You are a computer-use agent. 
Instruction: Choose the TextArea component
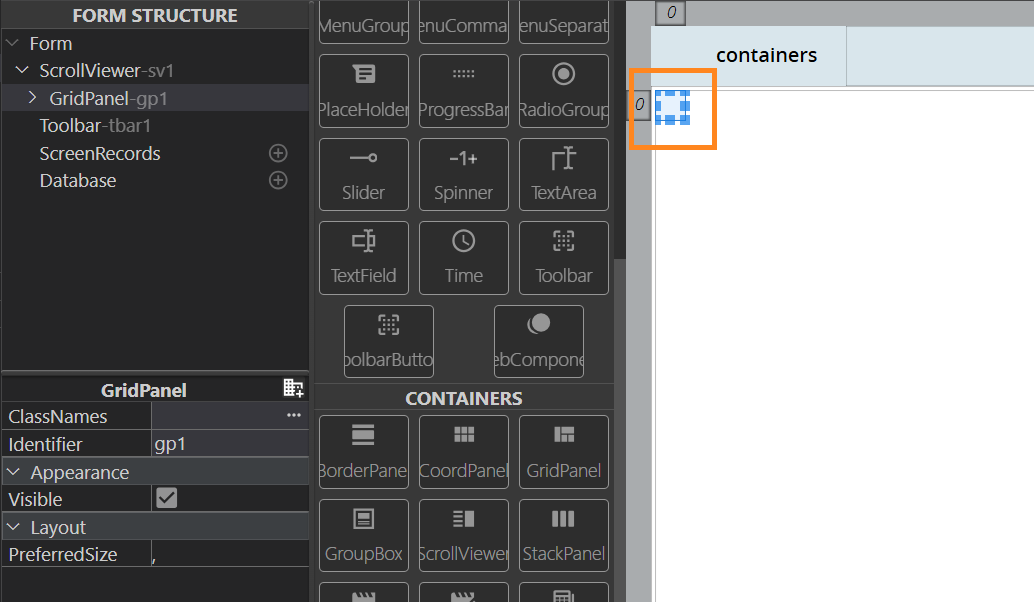click(563, 174)
